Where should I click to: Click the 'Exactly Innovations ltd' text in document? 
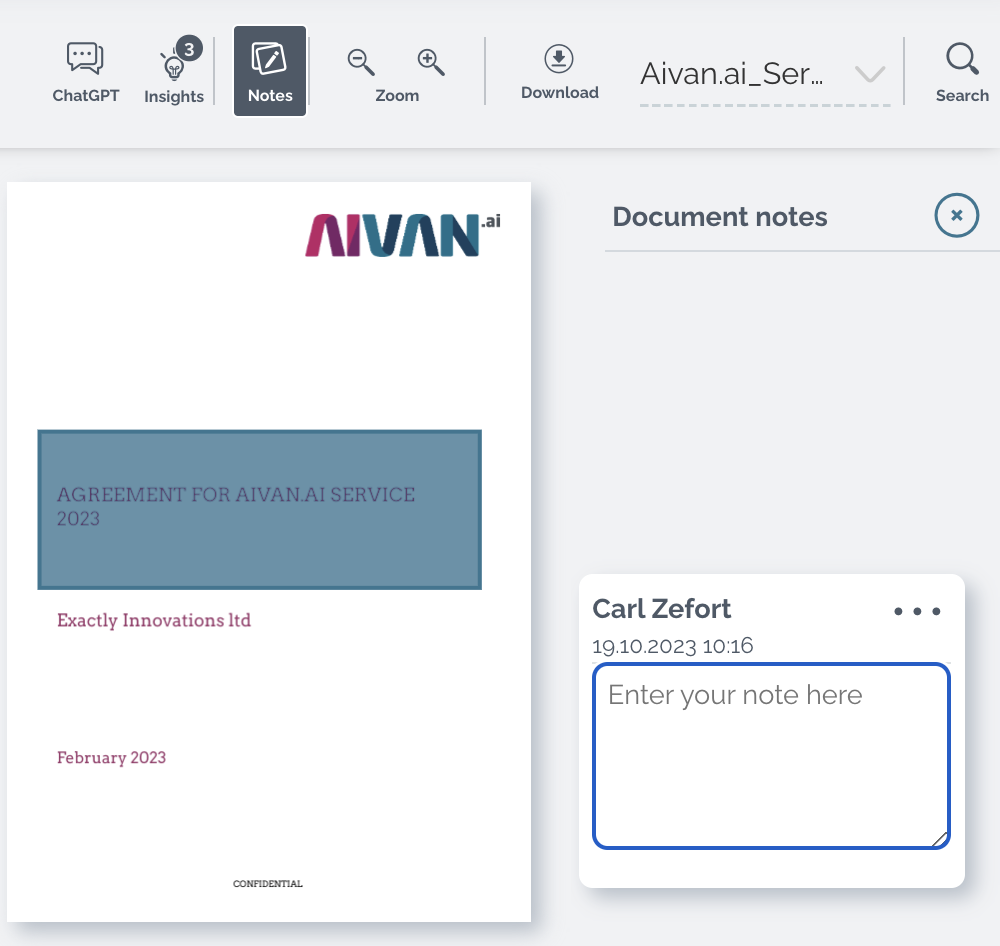154,620
